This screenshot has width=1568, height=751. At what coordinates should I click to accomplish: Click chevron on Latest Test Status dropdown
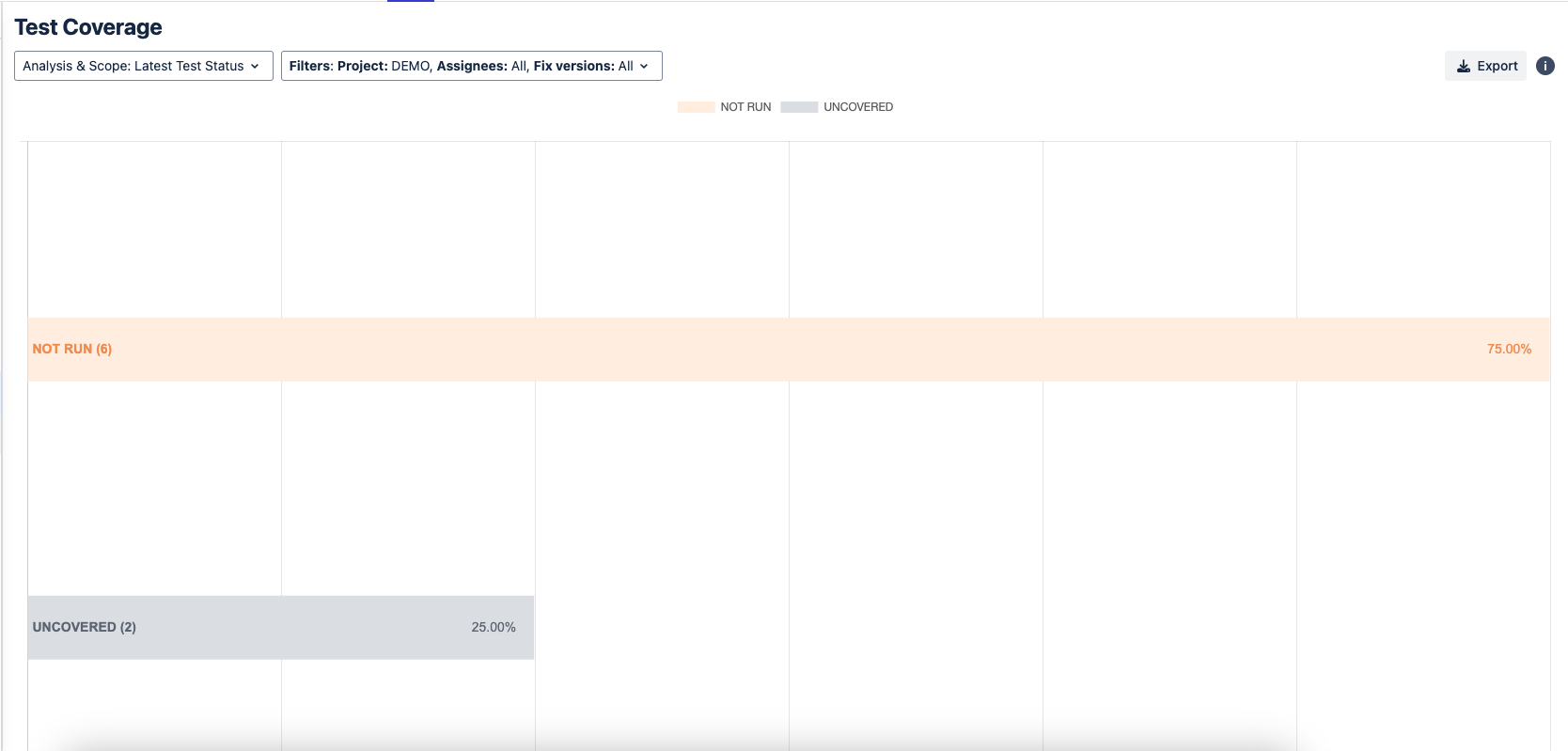click(x=255, y=66)
